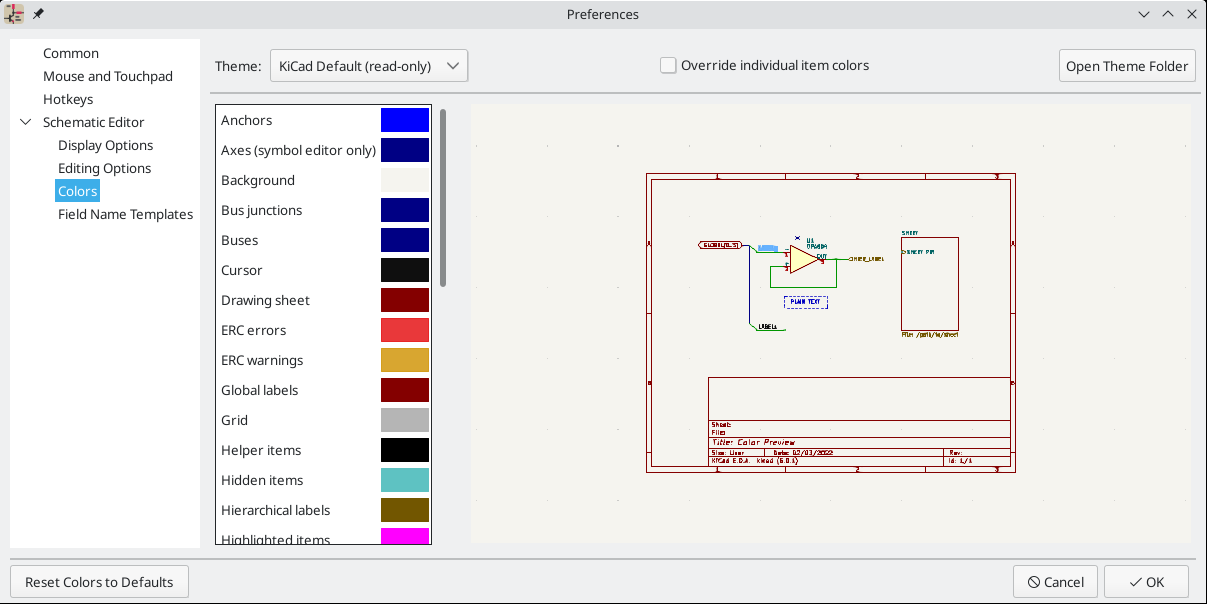The image size is (1207, 604).
Task: Click the Cancel button
Action: (1055, 582)
